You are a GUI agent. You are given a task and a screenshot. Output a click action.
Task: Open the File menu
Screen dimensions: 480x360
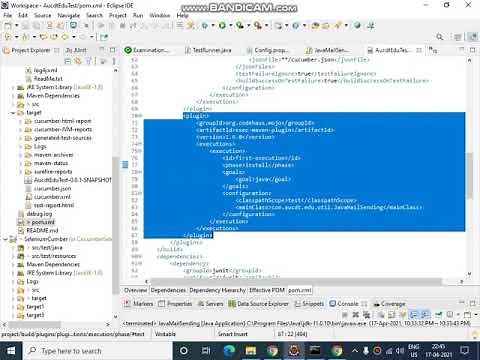(x=8, y=15)
